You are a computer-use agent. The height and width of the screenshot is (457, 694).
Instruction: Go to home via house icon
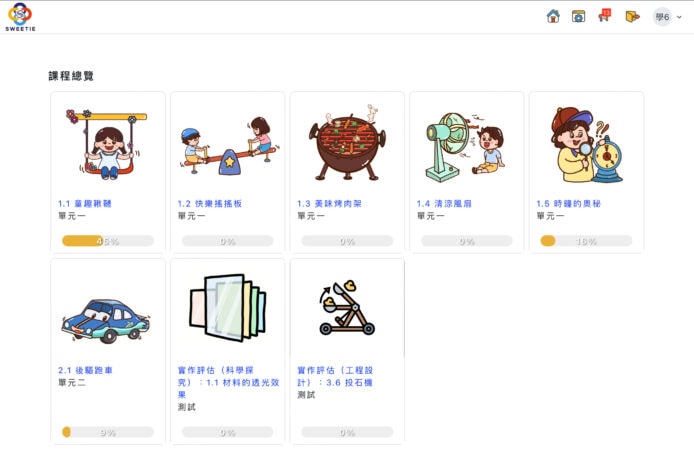tap(553, 16)
